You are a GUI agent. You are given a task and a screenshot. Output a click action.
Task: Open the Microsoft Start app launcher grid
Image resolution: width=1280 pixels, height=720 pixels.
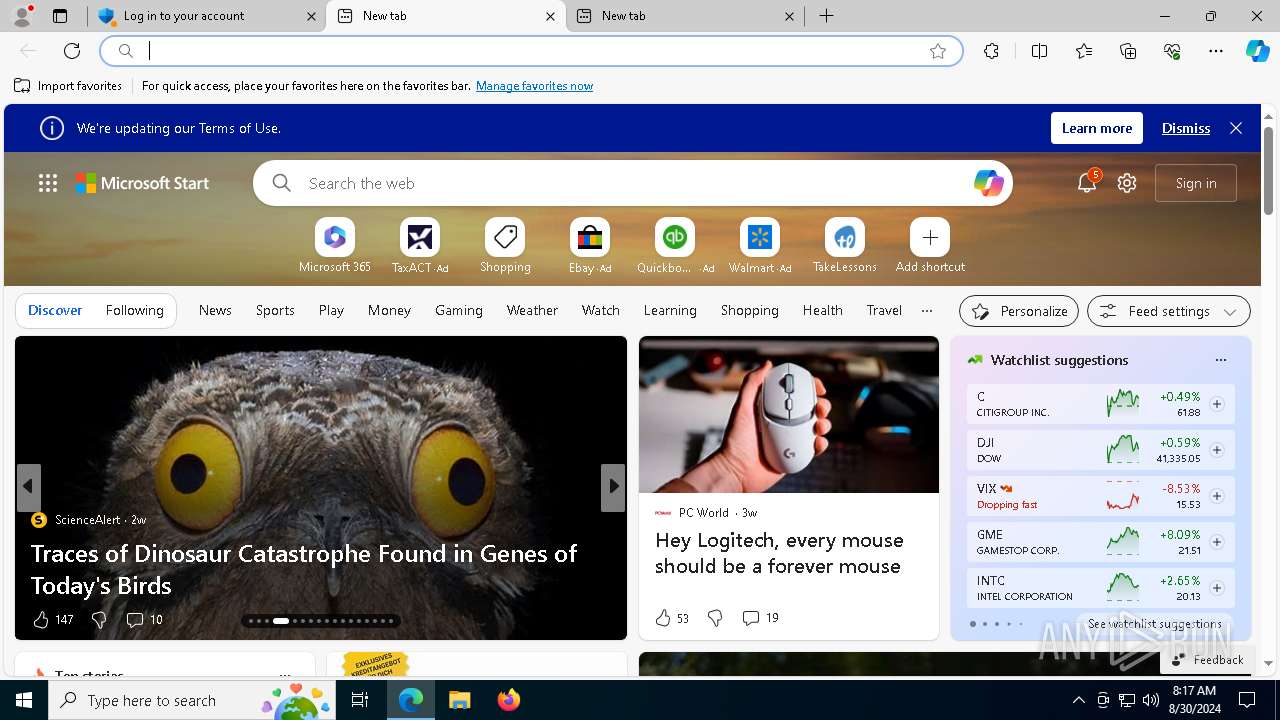[48, 183]
